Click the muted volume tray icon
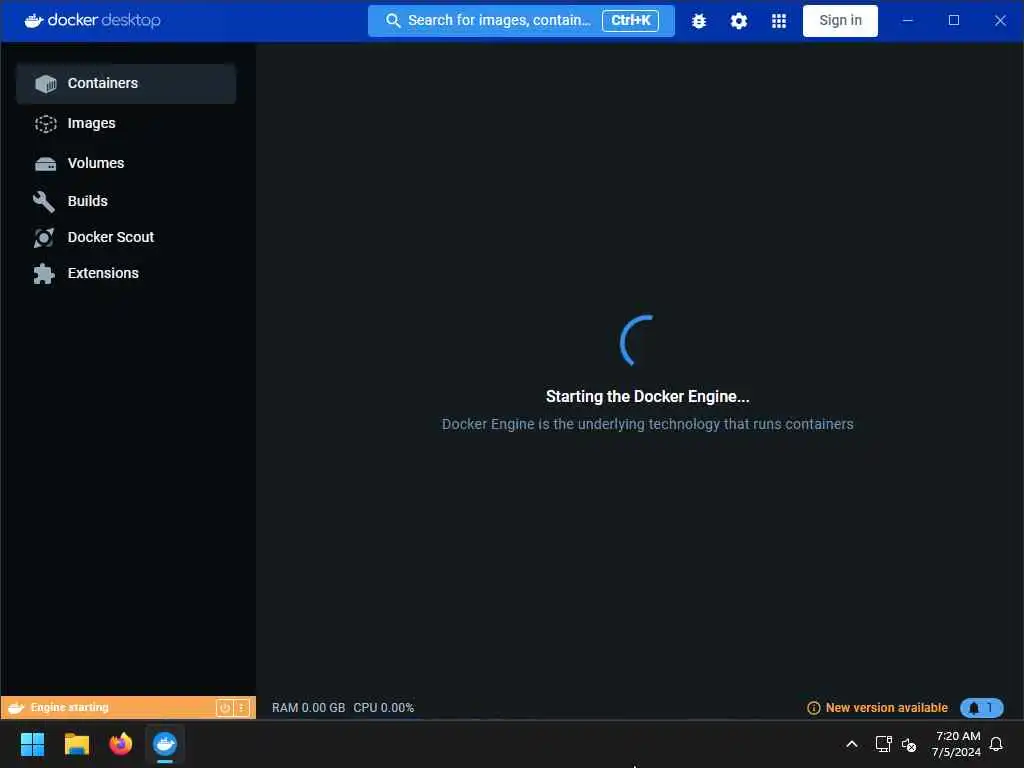Viewport: 1024px width, 768px height. coord(908,744)
